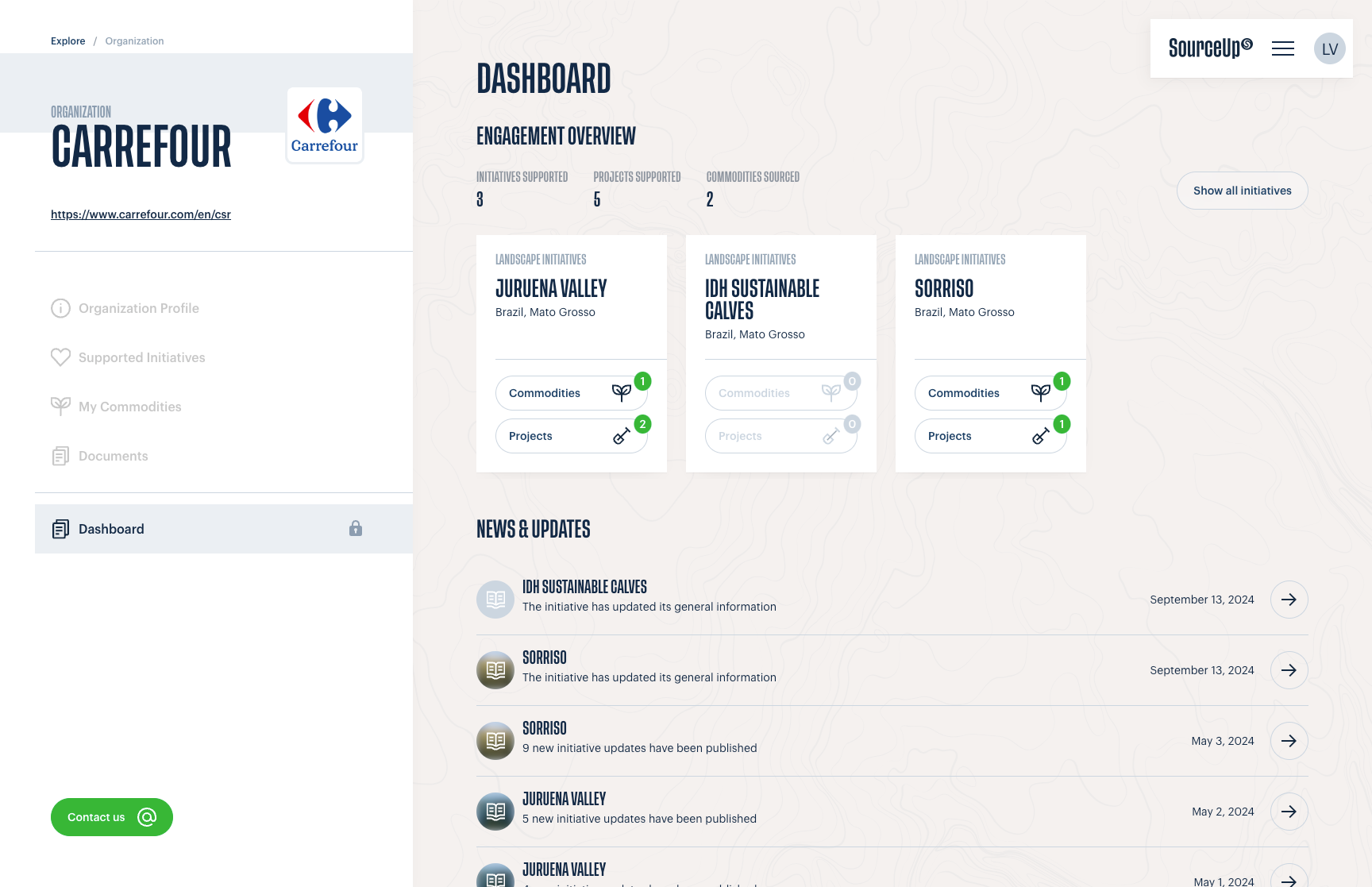Click the Sorriso card title
Screen dimensions: 1372x887
pos(944,288)
